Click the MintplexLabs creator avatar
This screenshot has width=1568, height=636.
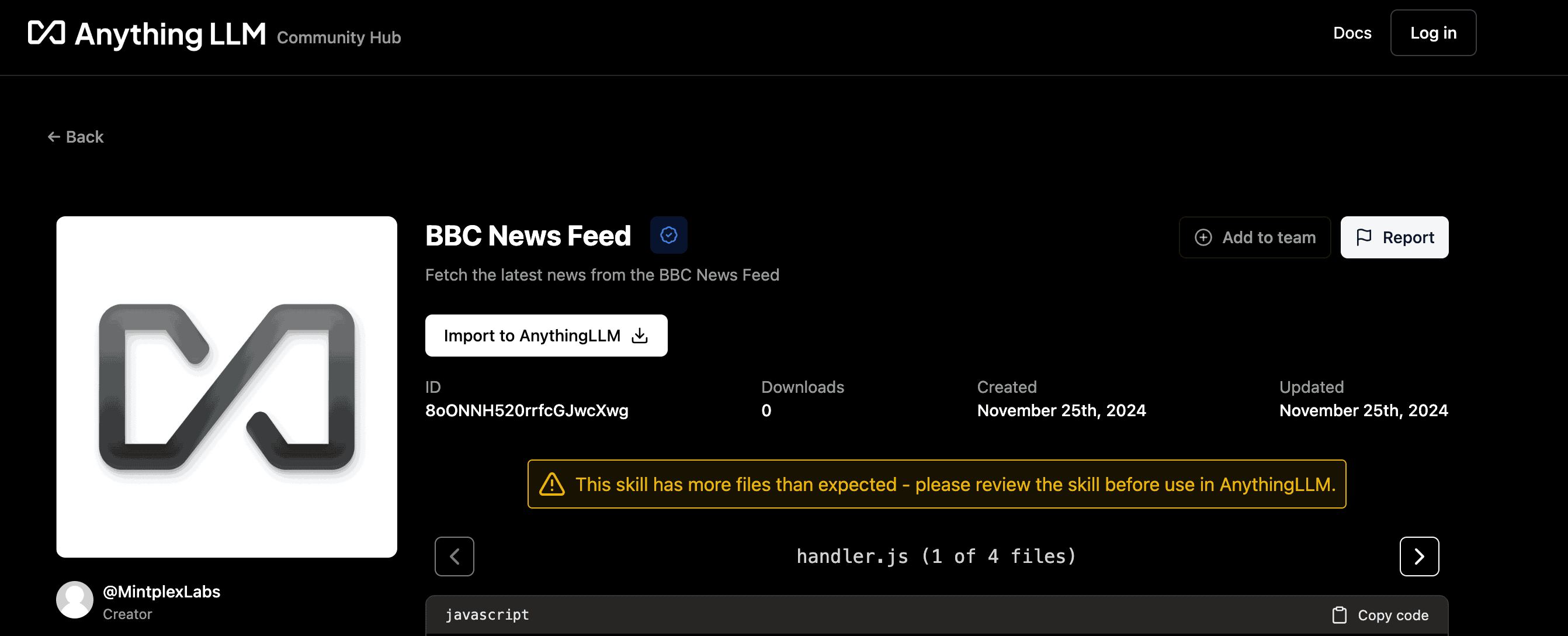pyautogui.click(x=74, y=600)
